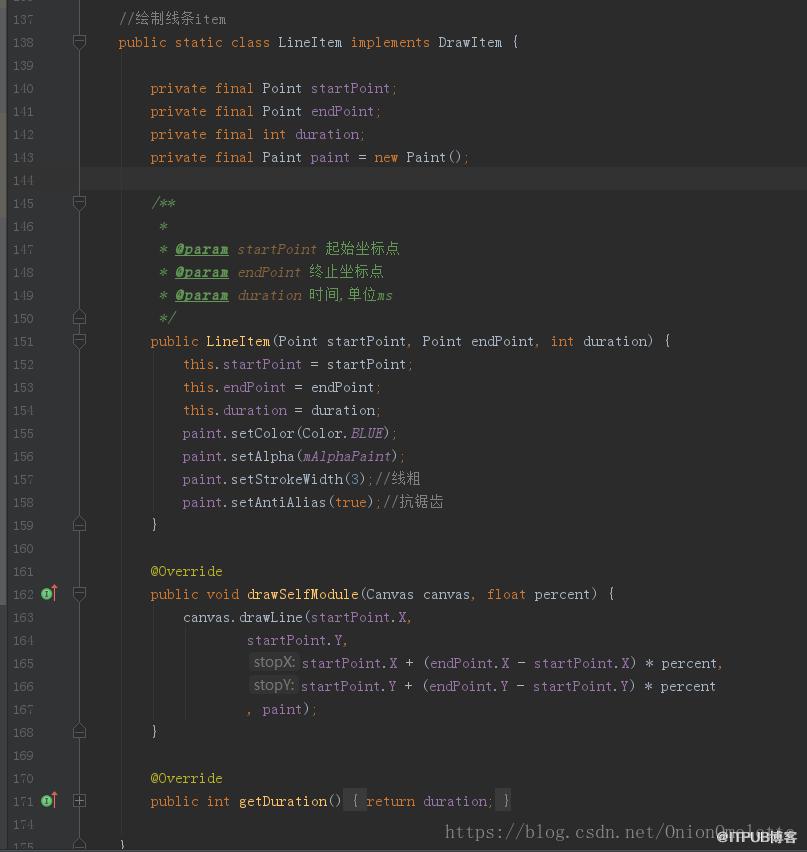Click the drawSelfModule method name
This screenshot has width=807, height=852.
303,594
